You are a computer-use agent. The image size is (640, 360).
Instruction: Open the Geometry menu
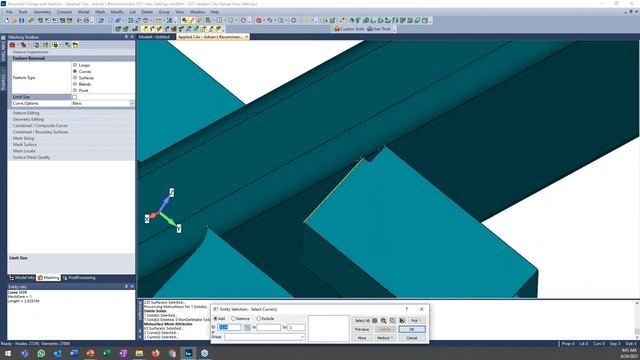coord(42,12)
